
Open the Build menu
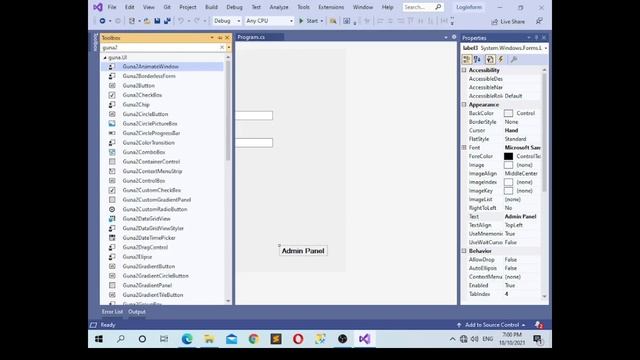211,7
